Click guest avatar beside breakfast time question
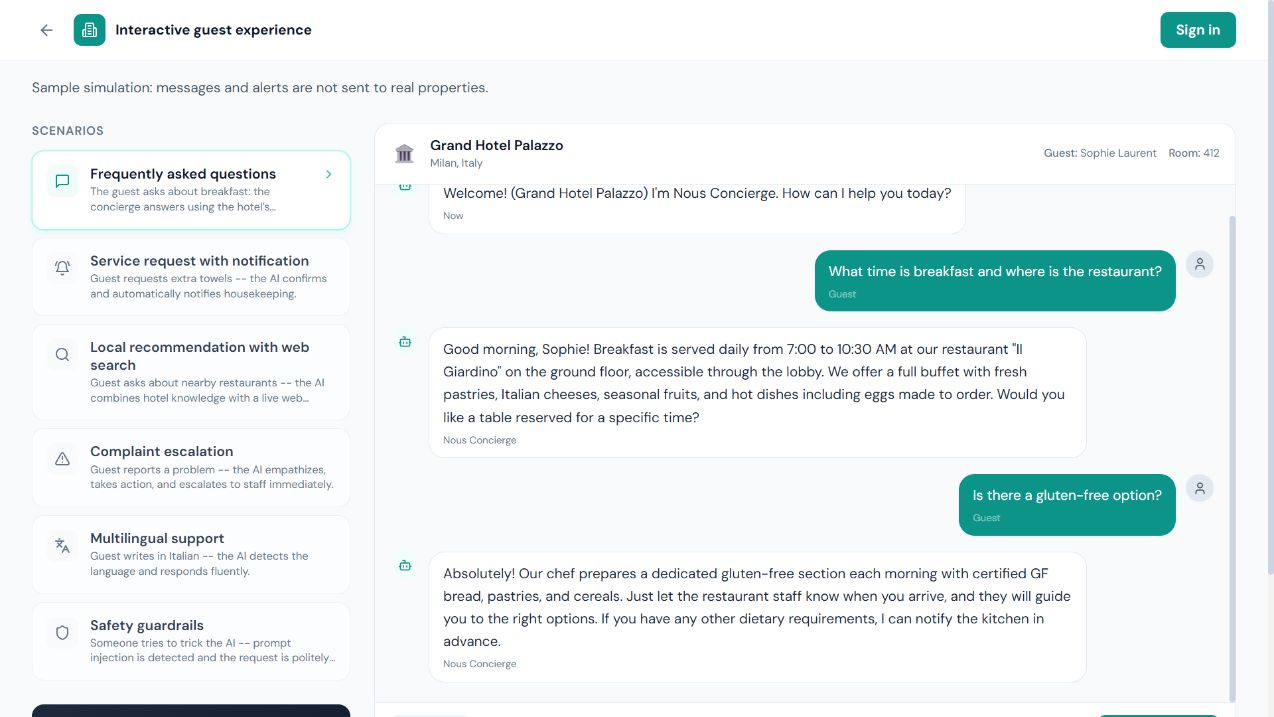This screenshot has height=717, width=1274. tap(1199, 264)
